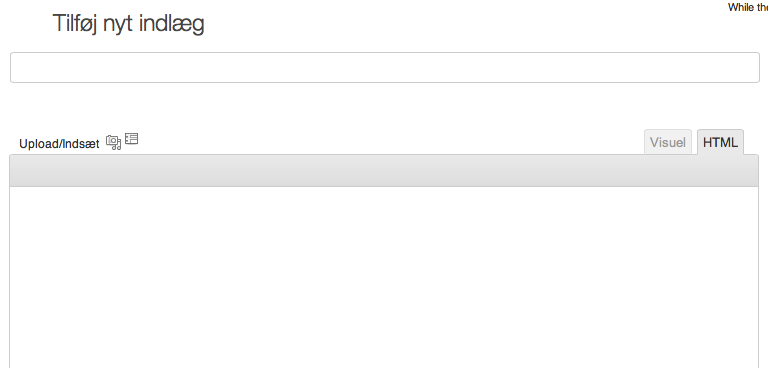768x368 pixels.
Task: Click the Upload/Indsæt label
Action: (59, 144)
